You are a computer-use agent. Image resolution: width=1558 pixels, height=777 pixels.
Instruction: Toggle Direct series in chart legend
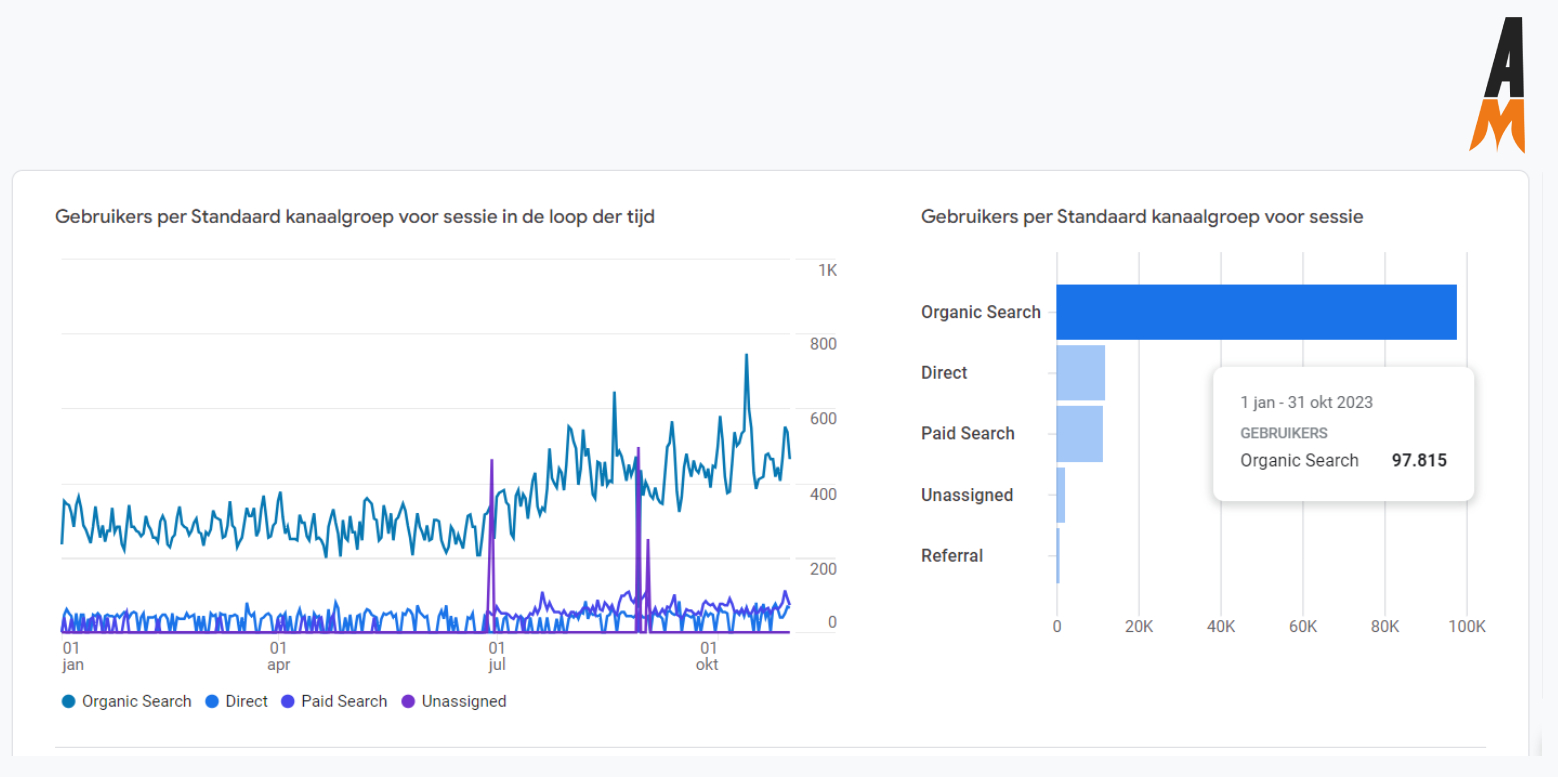237,702
